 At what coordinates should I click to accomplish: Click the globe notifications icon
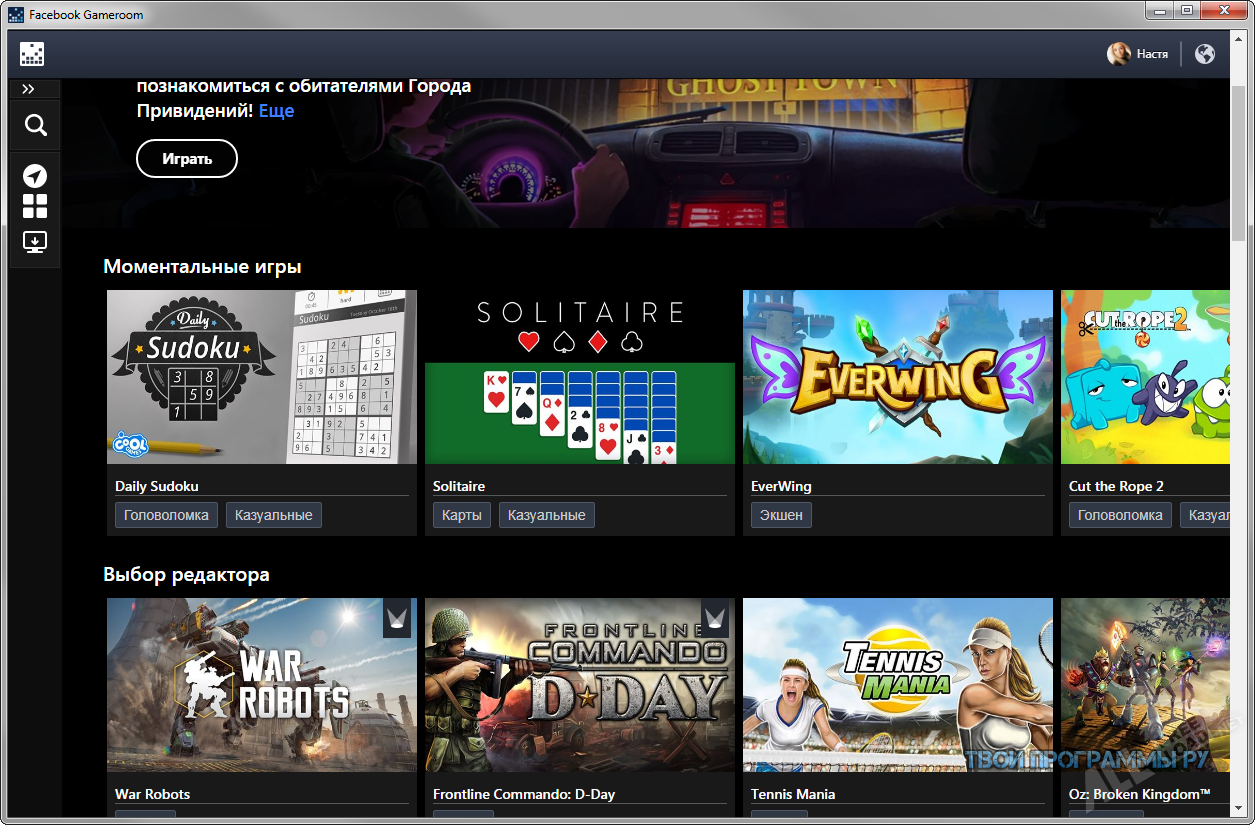click(x=1205, y=54)
